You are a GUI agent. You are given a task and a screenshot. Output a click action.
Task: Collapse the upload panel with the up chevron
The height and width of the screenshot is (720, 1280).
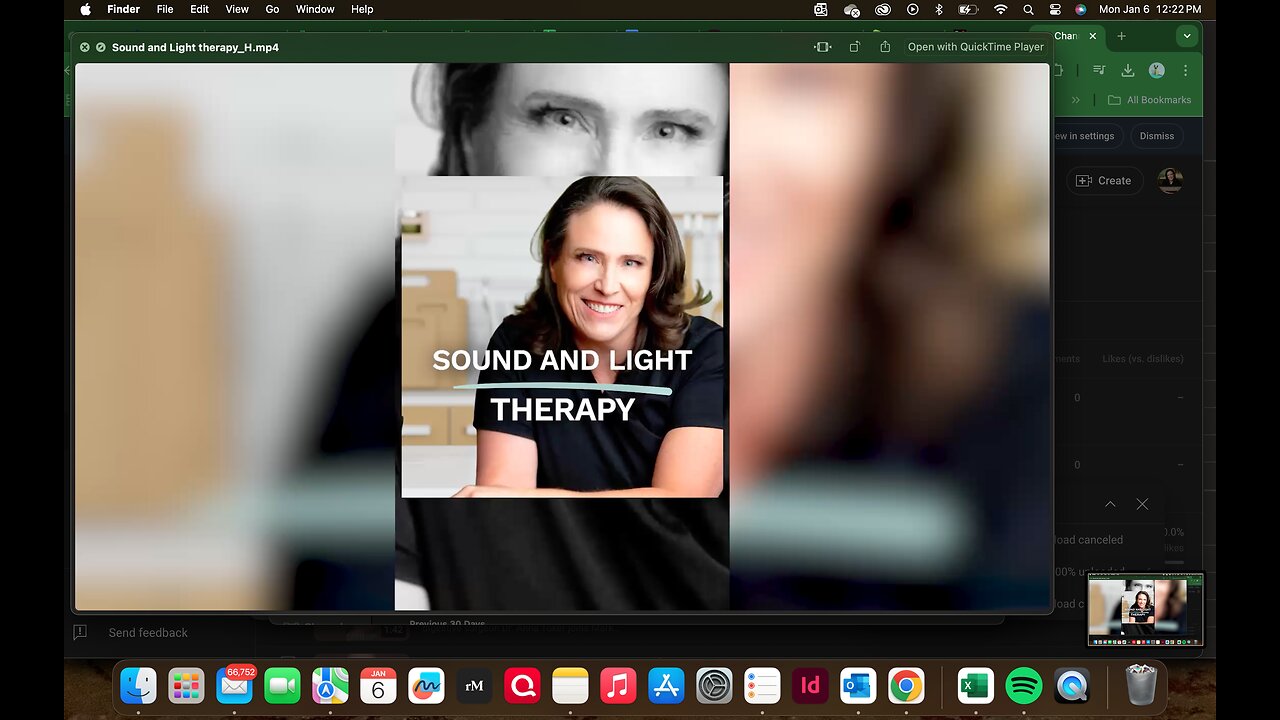point(1110,505)
